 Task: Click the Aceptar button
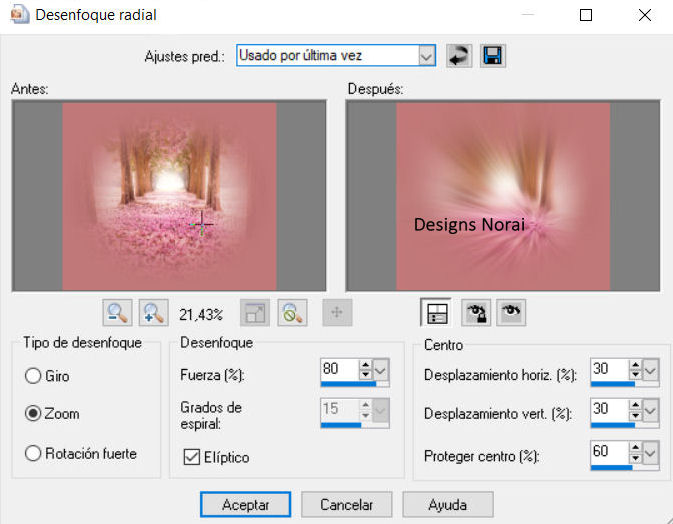click(246, 505)
